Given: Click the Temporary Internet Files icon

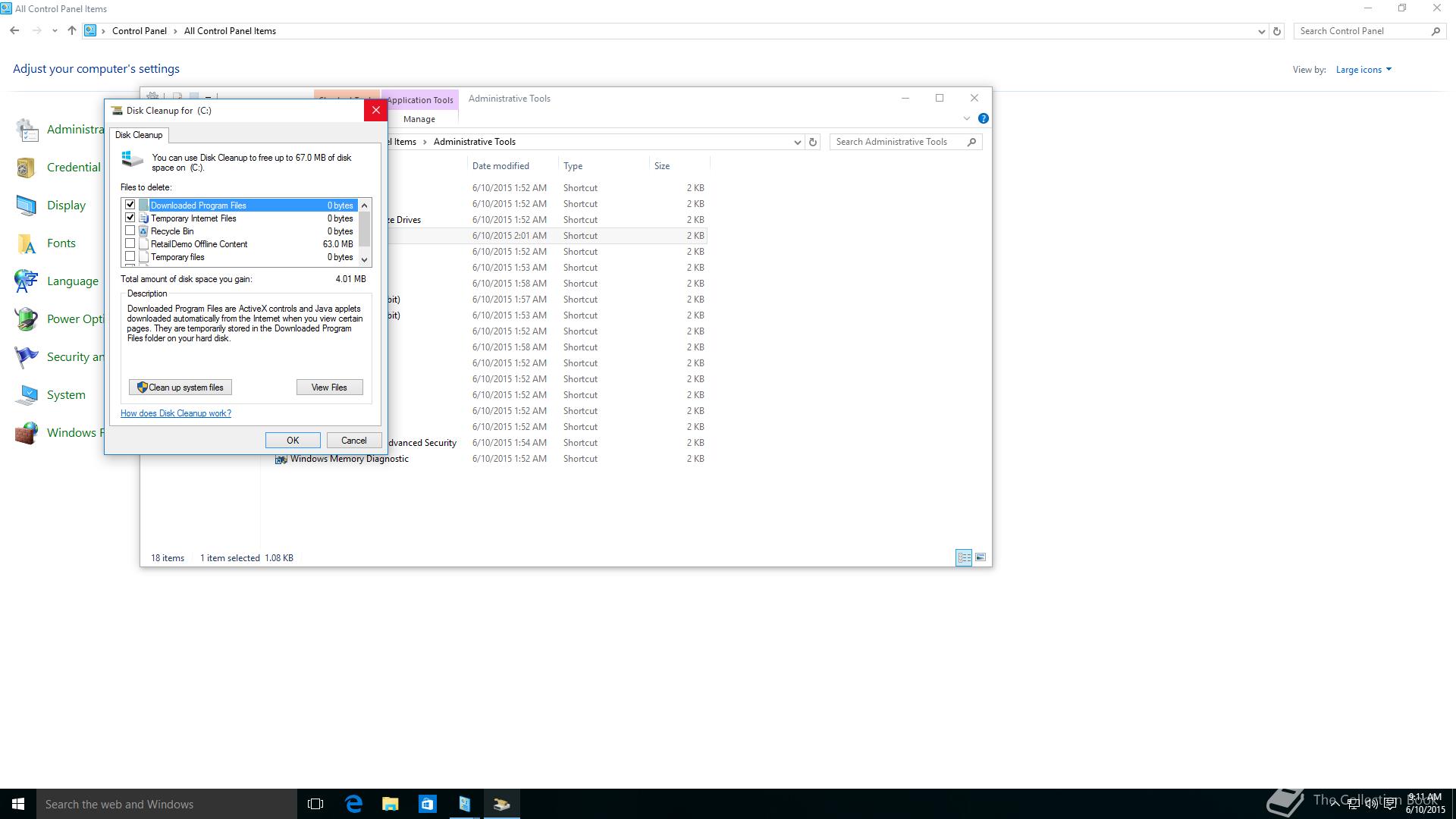Looking at the screenshot, I should [143, 218].
